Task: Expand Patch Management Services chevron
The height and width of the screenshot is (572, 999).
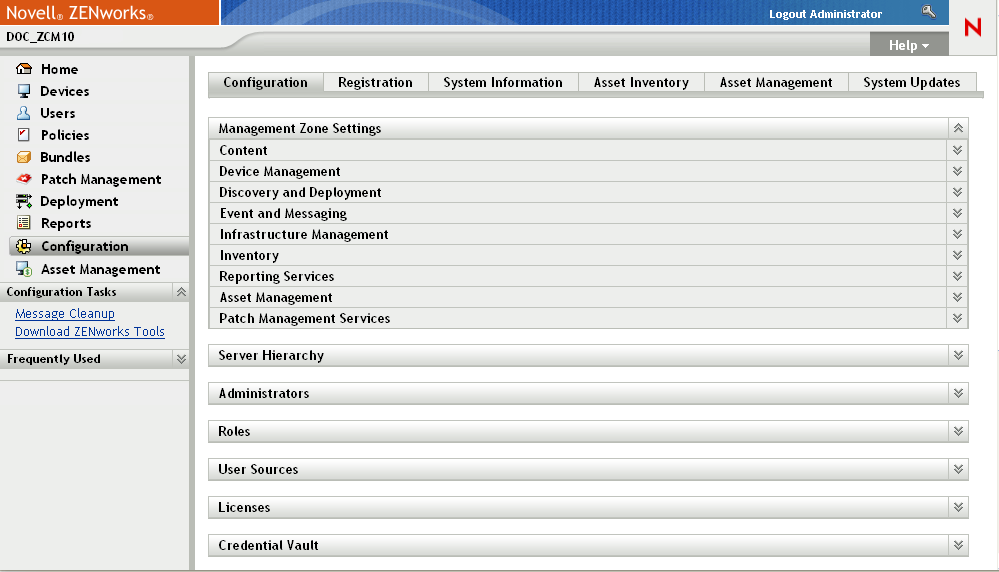Action: click(x=957, y=318)
